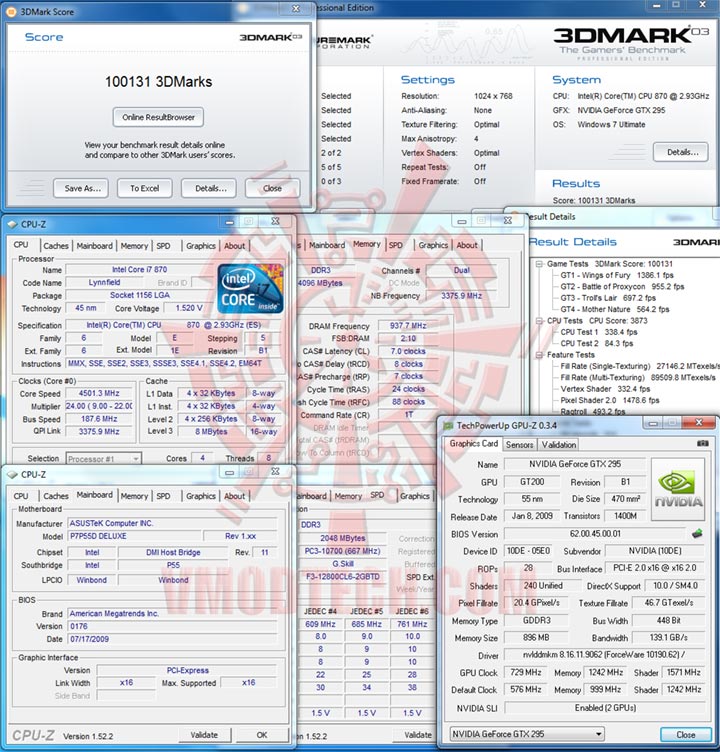Click the Intel Core i7 logo
The width and height of the screenshot is (720, 752).
(x=250, y=288)
